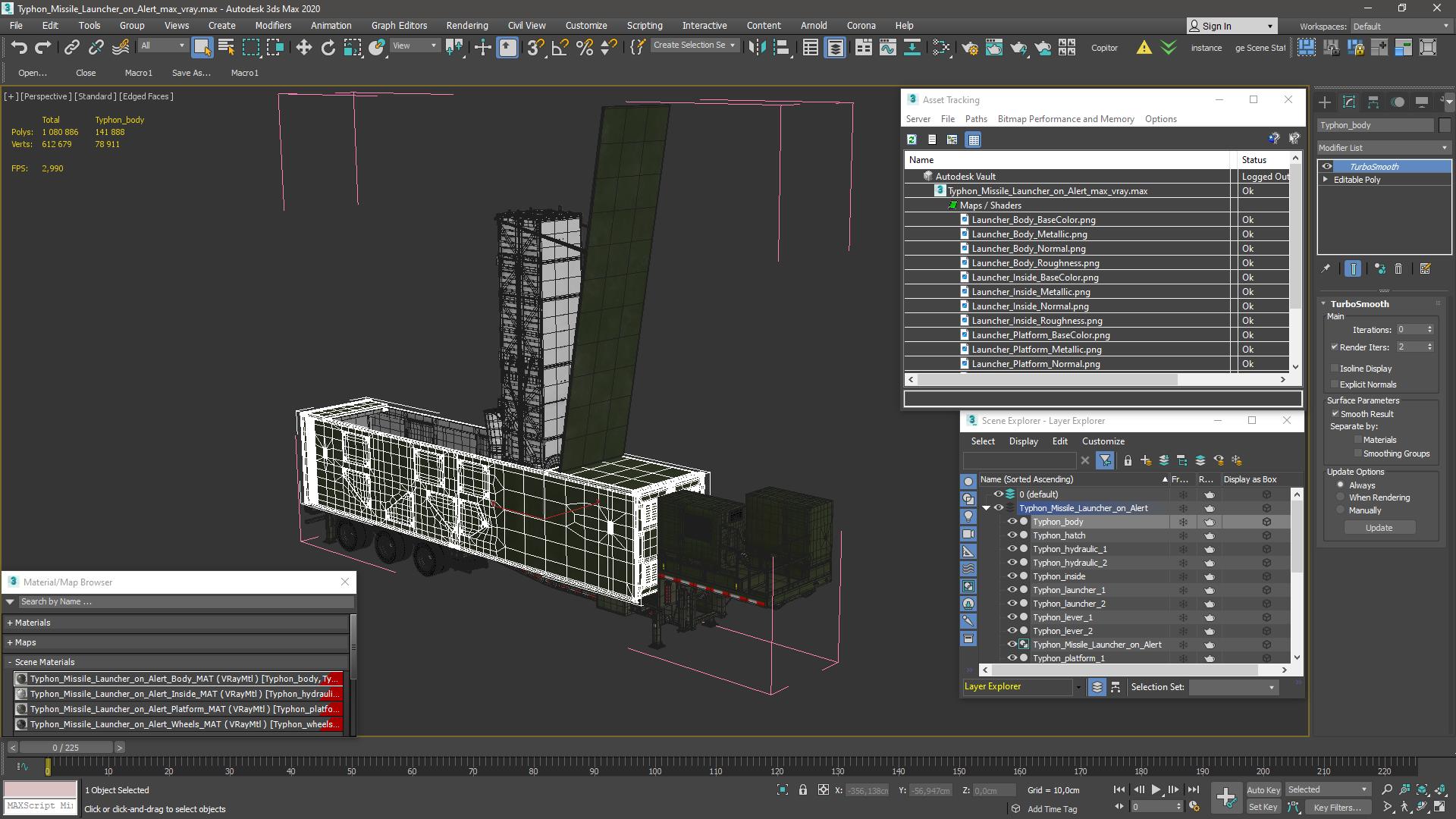The image size is (1456, 819).
Task: Toggle Percent Snap icon
Action: (x=585, y=48)
